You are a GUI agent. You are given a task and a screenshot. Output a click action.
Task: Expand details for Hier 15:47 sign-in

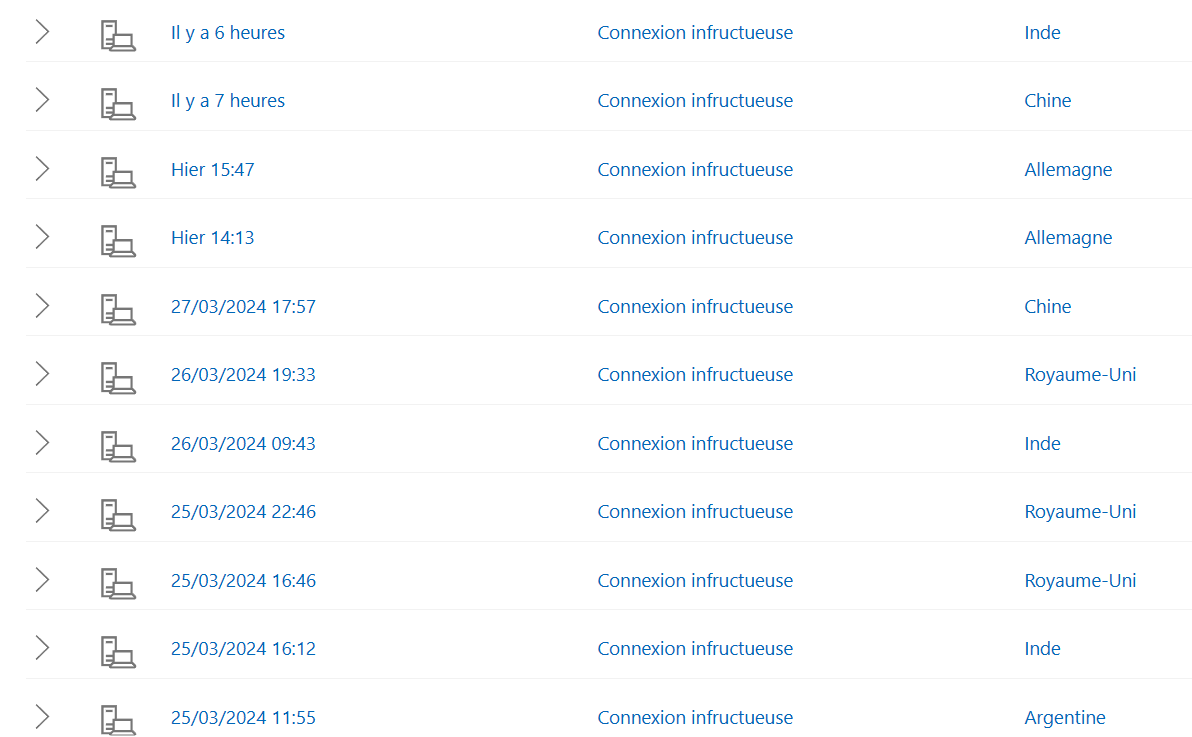point(43,169)
